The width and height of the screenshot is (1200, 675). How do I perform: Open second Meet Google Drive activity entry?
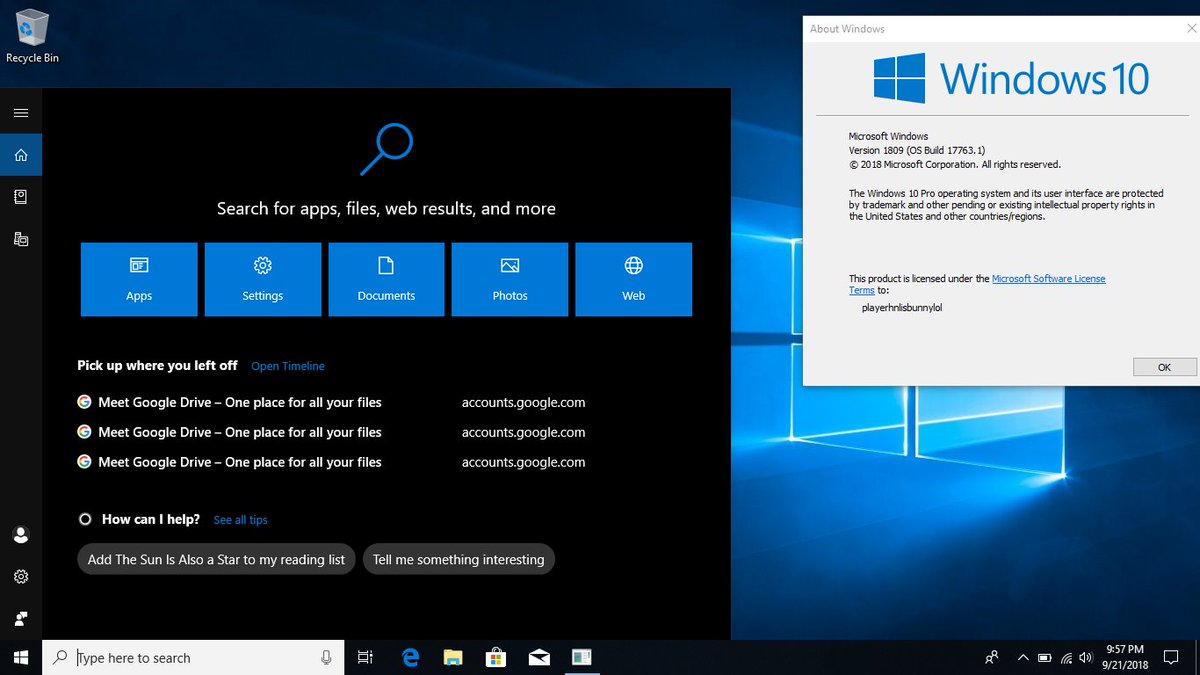(332, 432)
